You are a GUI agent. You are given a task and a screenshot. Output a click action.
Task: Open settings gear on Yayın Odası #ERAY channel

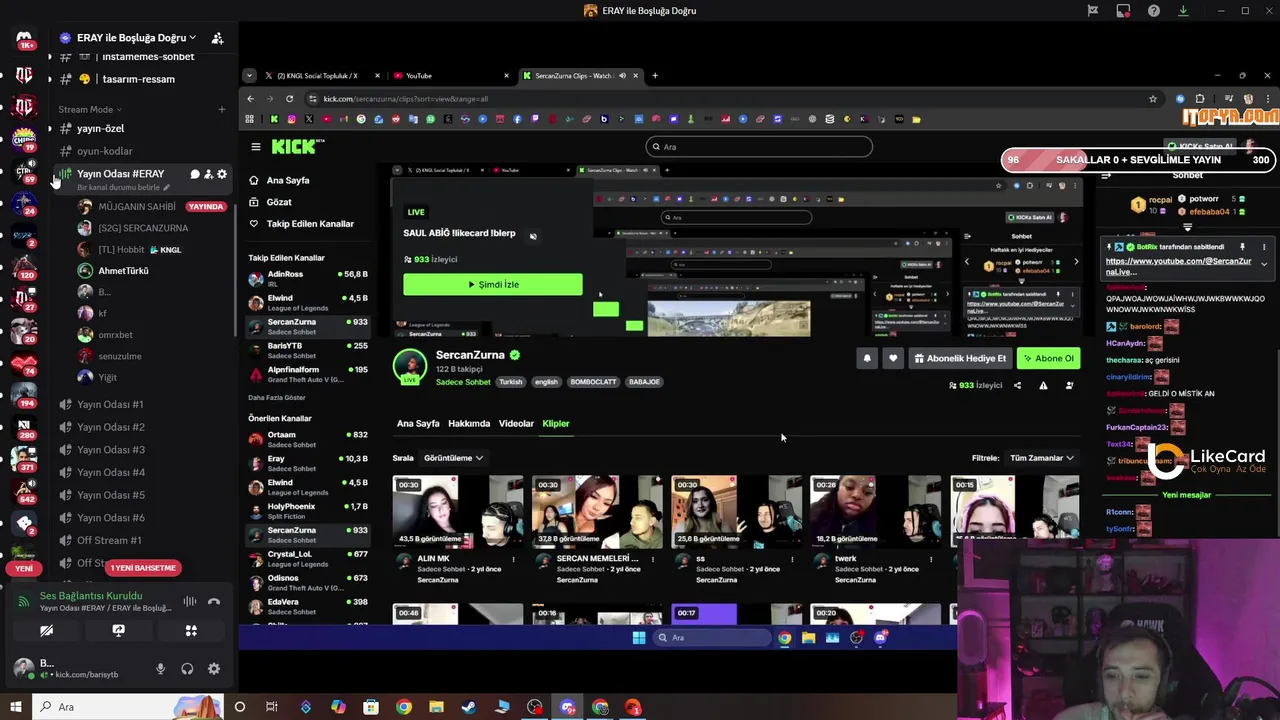[x=222, y=174]
